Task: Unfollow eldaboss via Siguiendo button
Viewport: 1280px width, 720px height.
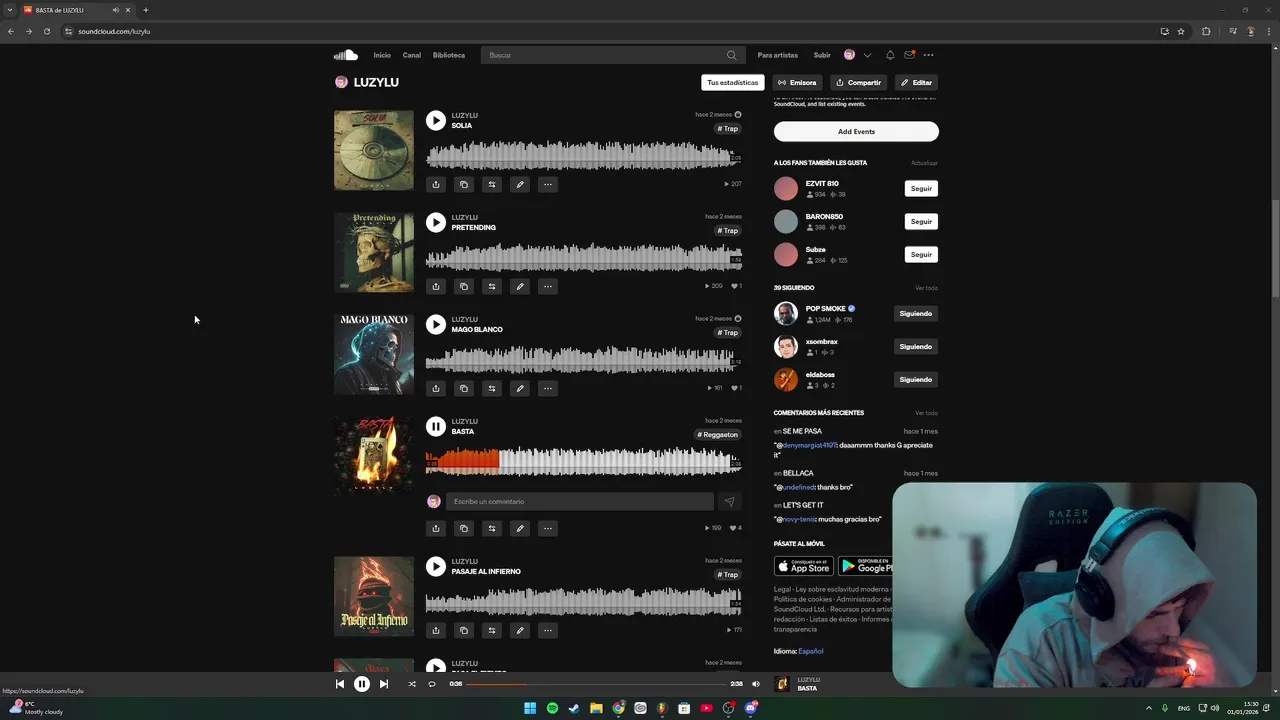Action: coord(915,380)
